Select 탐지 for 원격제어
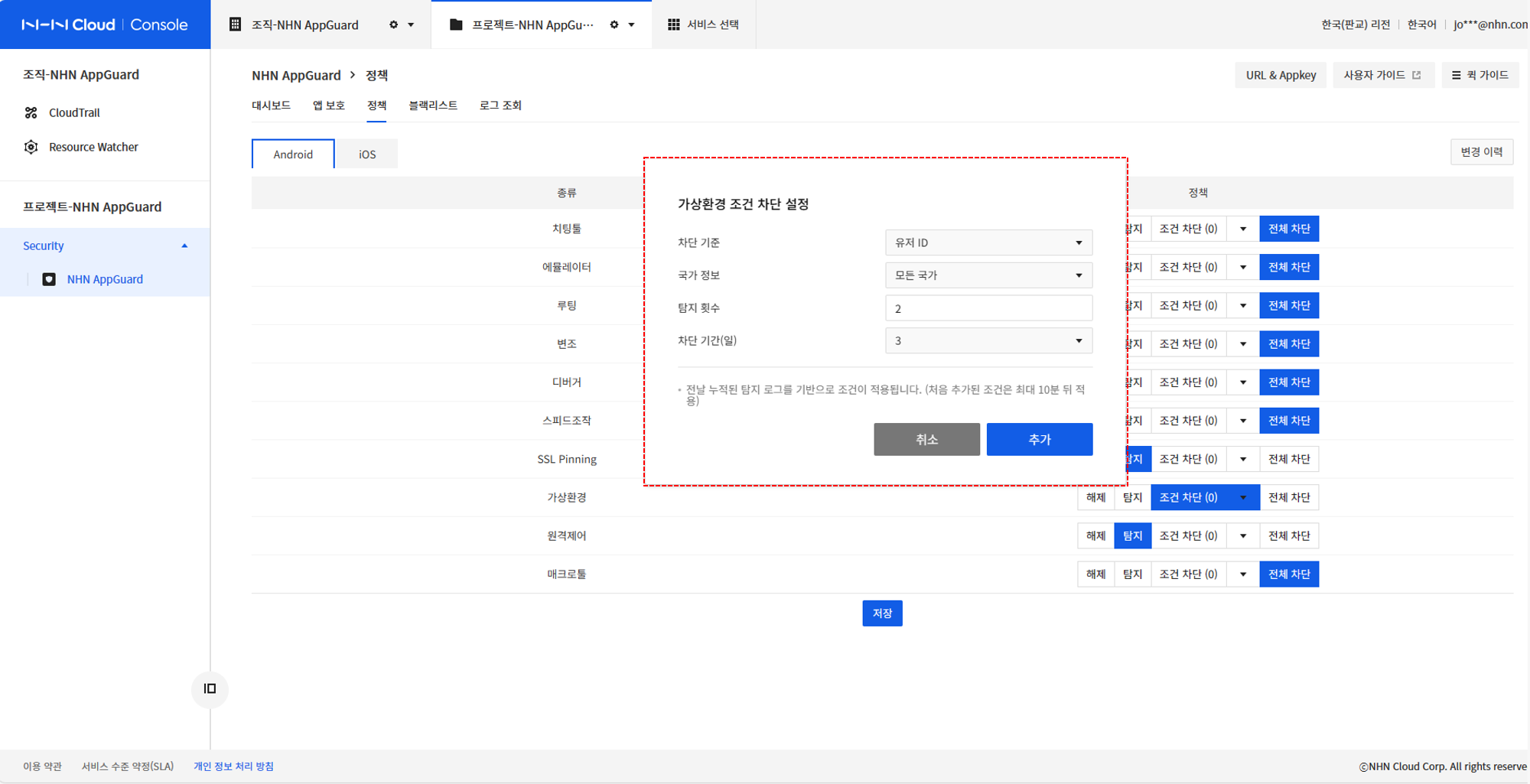Viewport: 1530px width, 784px height. [1132, 535]
